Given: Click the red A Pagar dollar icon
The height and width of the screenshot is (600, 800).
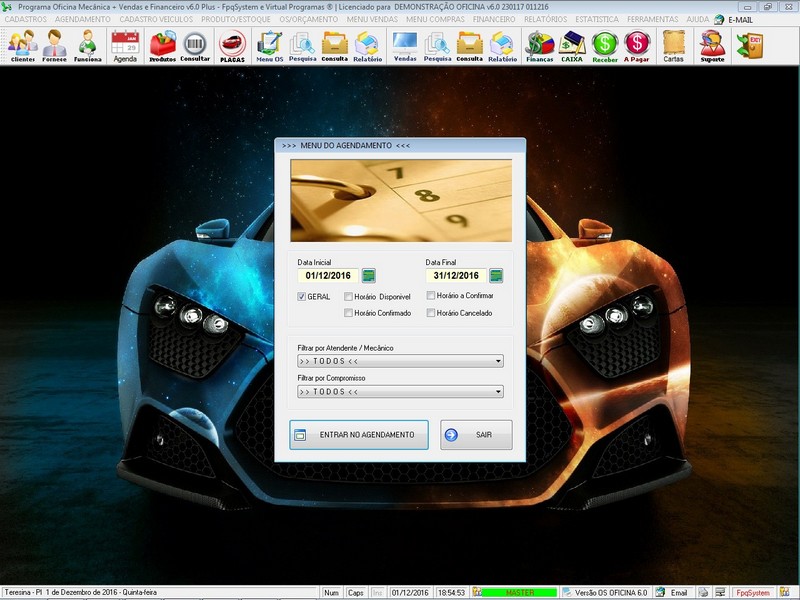Looking at the screenshot, I should pos(637,46).
